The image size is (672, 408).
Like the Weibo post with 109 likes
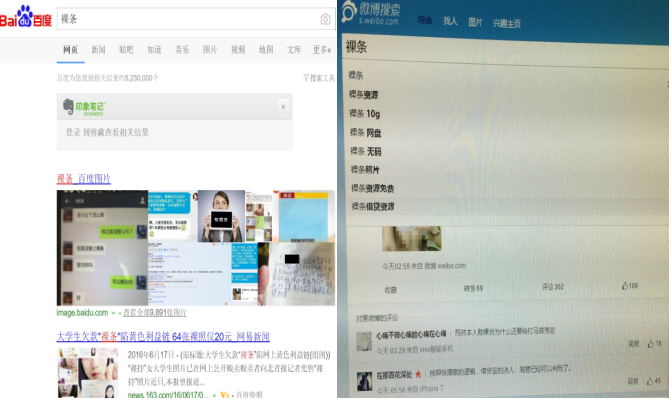pyautogui.click(x=630, y=285)
